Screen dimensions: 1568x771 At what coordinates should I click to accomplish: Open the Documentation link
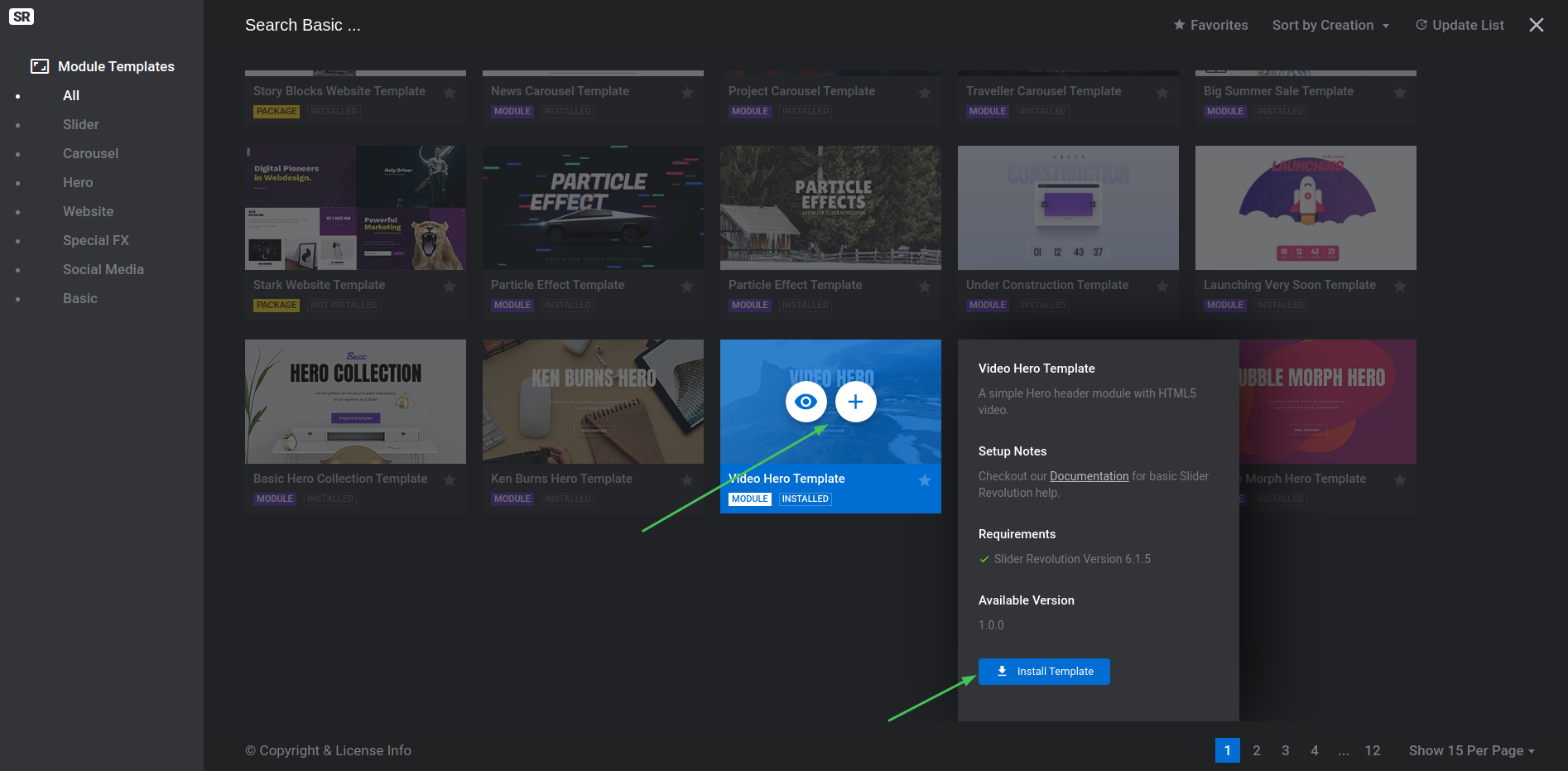(x=1089, y=476)
